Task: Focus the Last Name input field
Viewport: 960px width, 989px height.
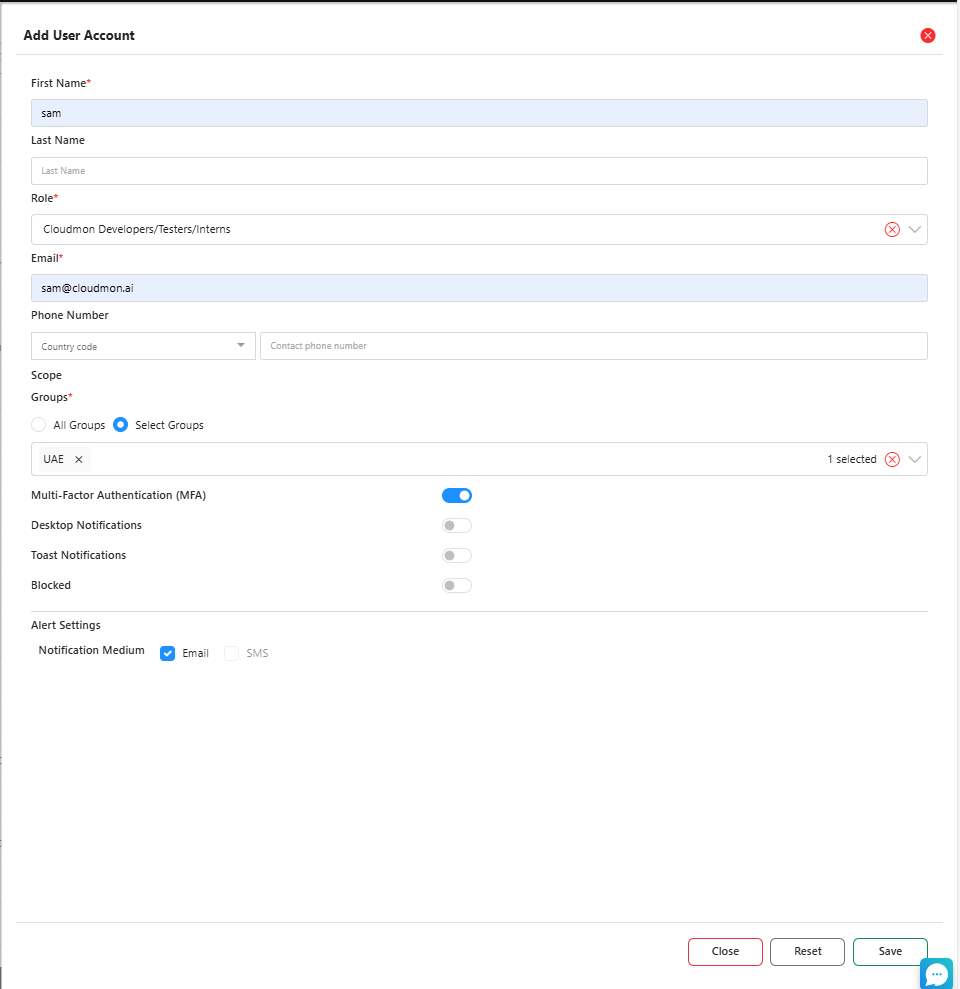Action: click(479, 171)
